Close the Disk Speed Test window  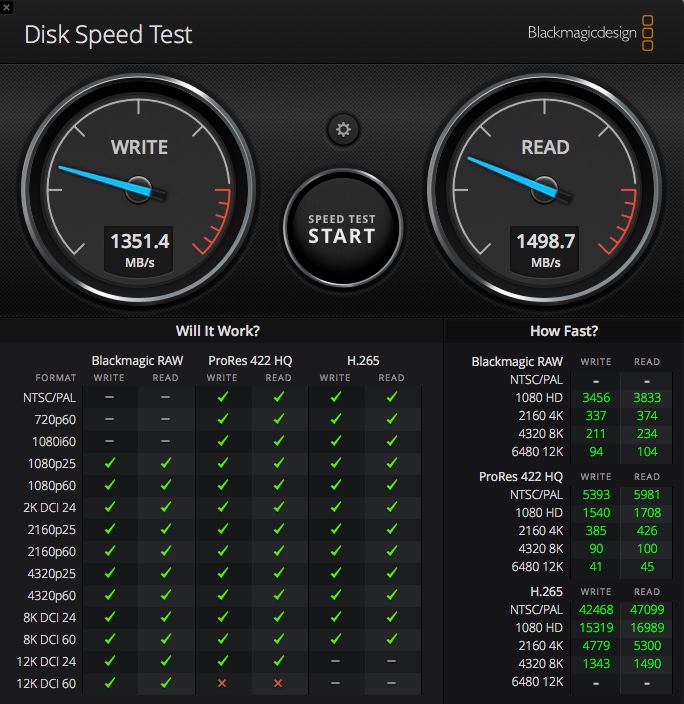point(6,7)
